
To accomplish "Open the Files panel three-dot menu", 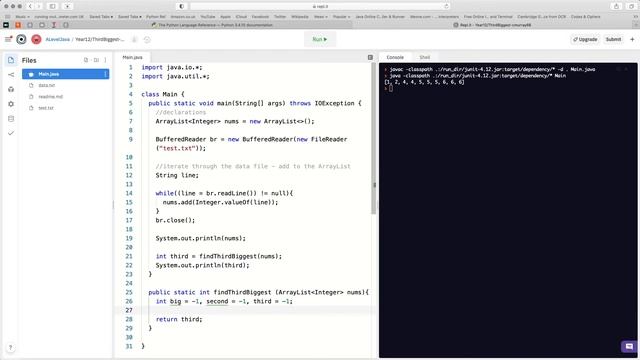I will pyautogui.click(x=105, y=60).
